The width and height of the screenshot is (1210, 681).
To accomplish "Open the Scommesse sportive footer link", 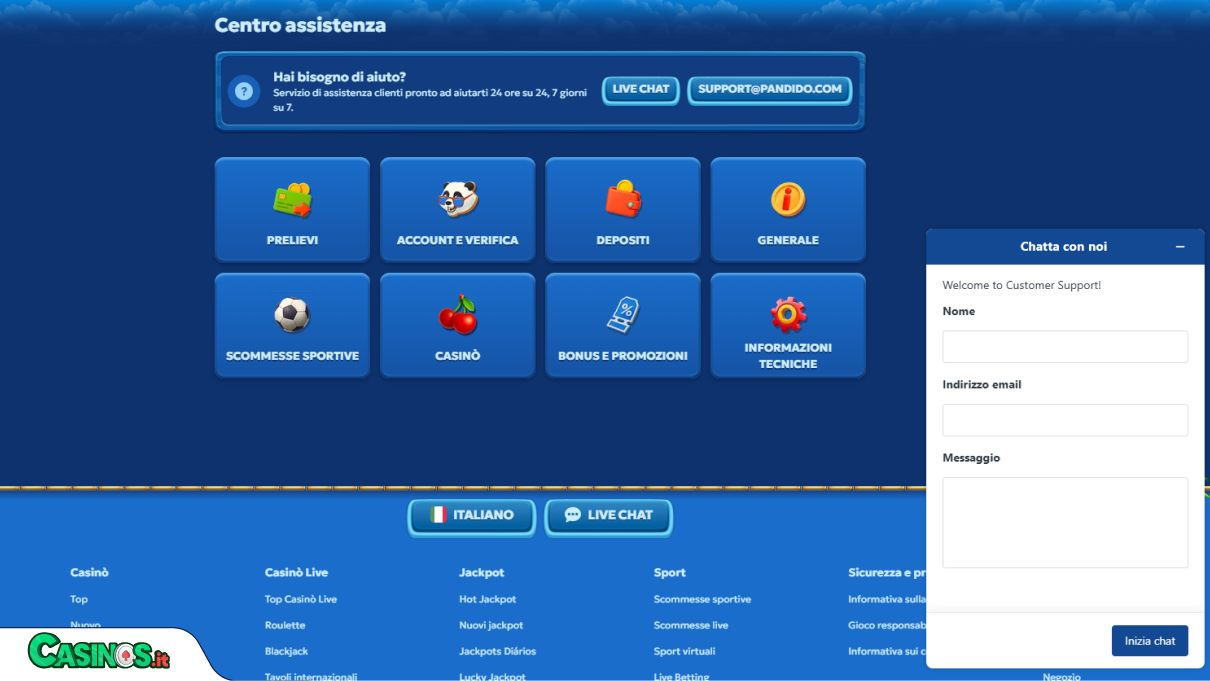I will (x=702, y=599).
